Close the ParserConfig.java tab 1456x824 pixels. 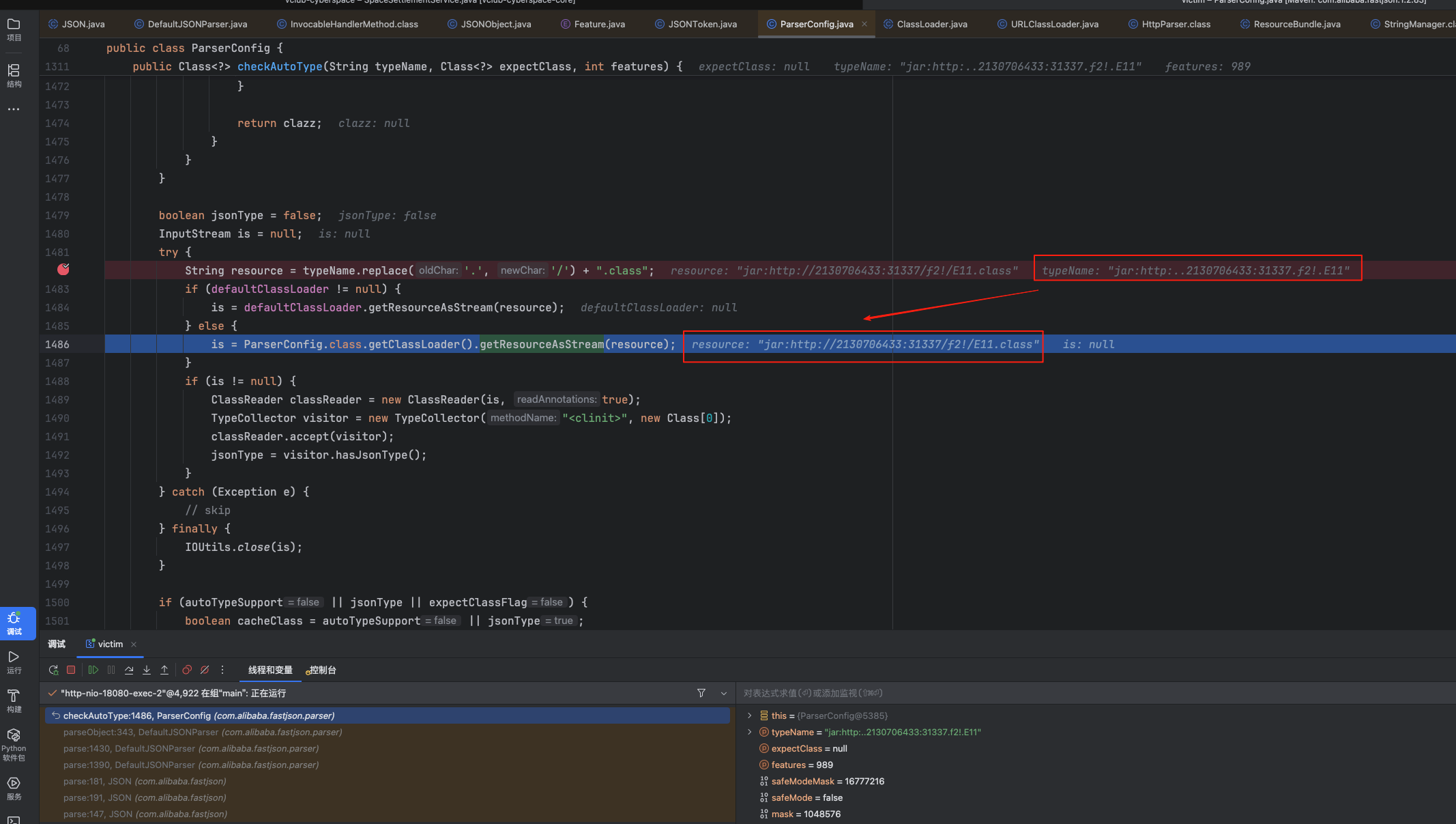[x=864, y=24]
